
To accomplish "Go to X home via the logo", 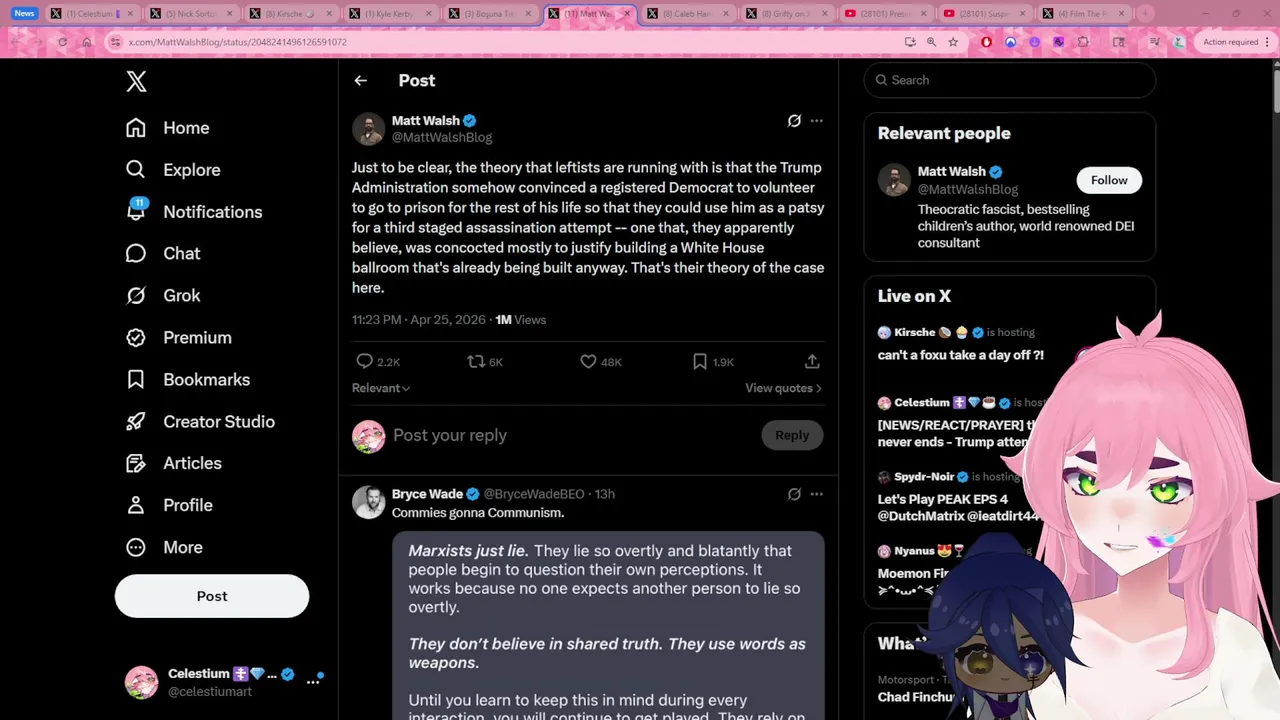I will pyautogui.click(x=137, y=82).
